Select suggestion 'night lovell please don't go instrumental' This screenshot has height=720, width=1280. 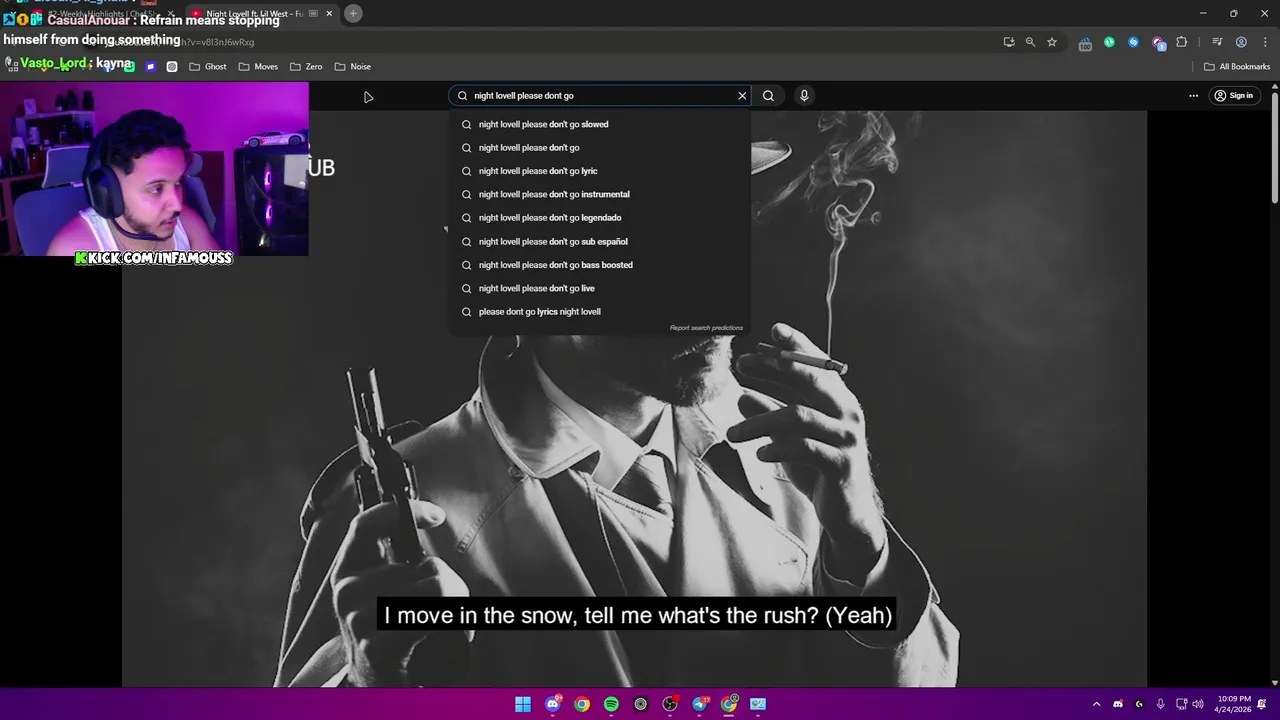600,194
